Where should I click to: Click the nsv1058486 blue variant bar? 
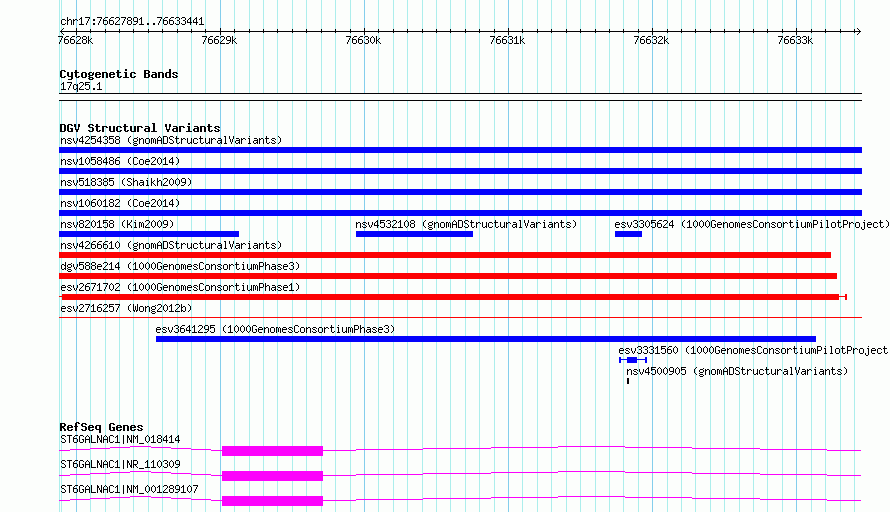[x=460, y=171]
